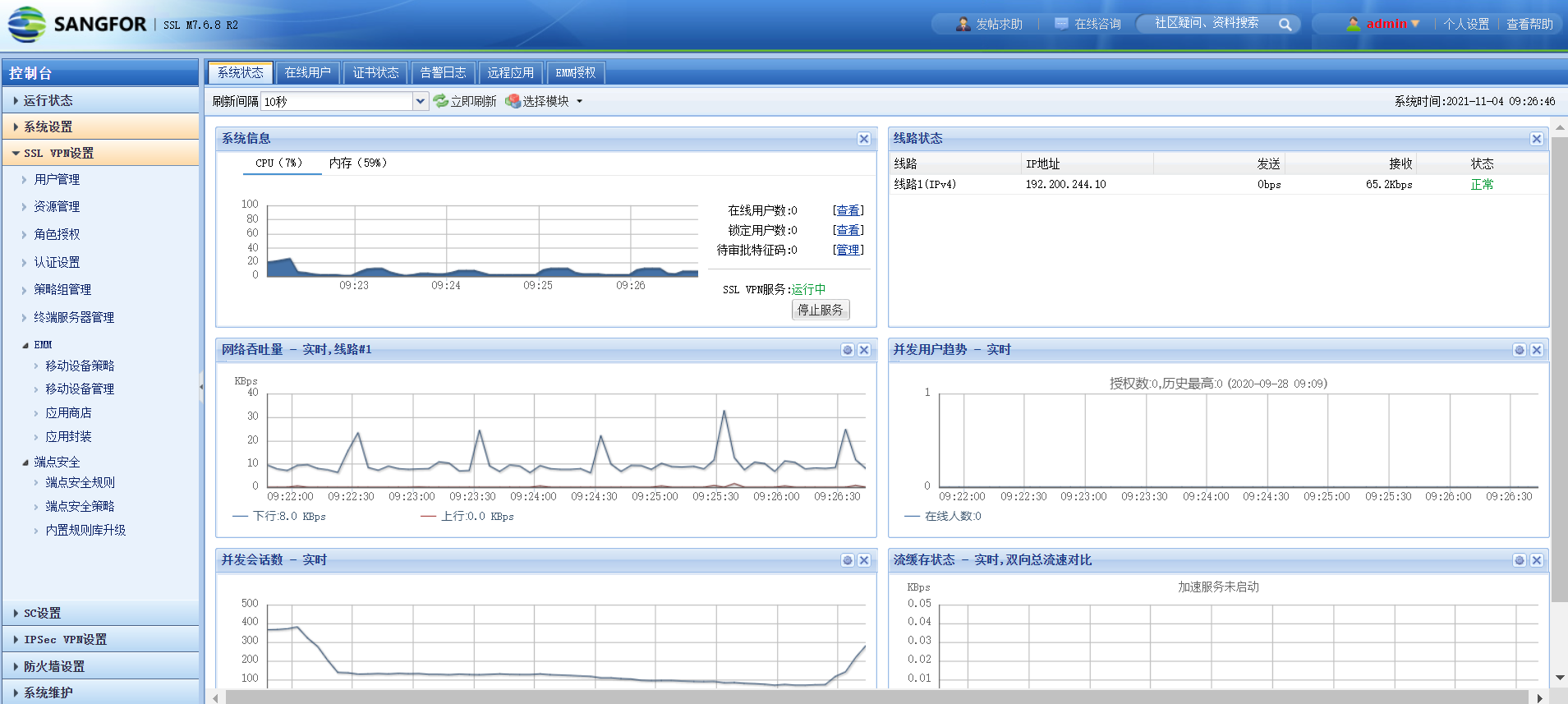The width and height of the screenshot is (1568, 704).
Task: Click the community search magnifier icon
Action: [1285, 25]
